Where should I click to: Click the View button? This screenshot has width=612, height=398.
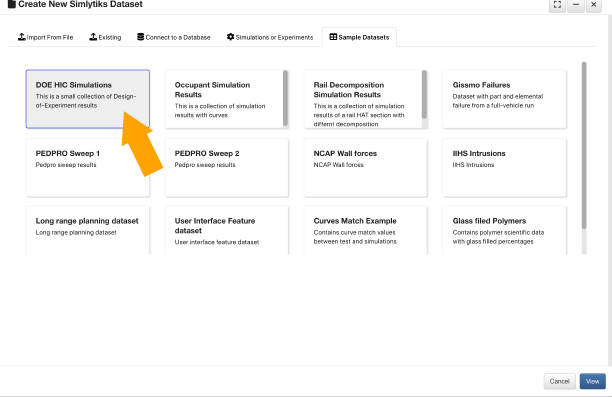(x=592, y=381)
